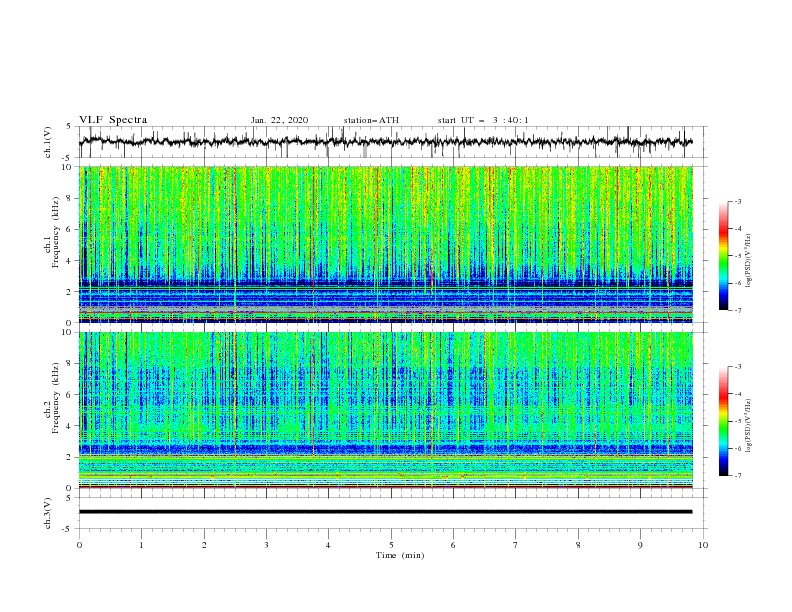The width and height of the screenshot is (792, 612).
Task: Click inside the ch.1 spectrogram panel
Action: coord(386,244)
